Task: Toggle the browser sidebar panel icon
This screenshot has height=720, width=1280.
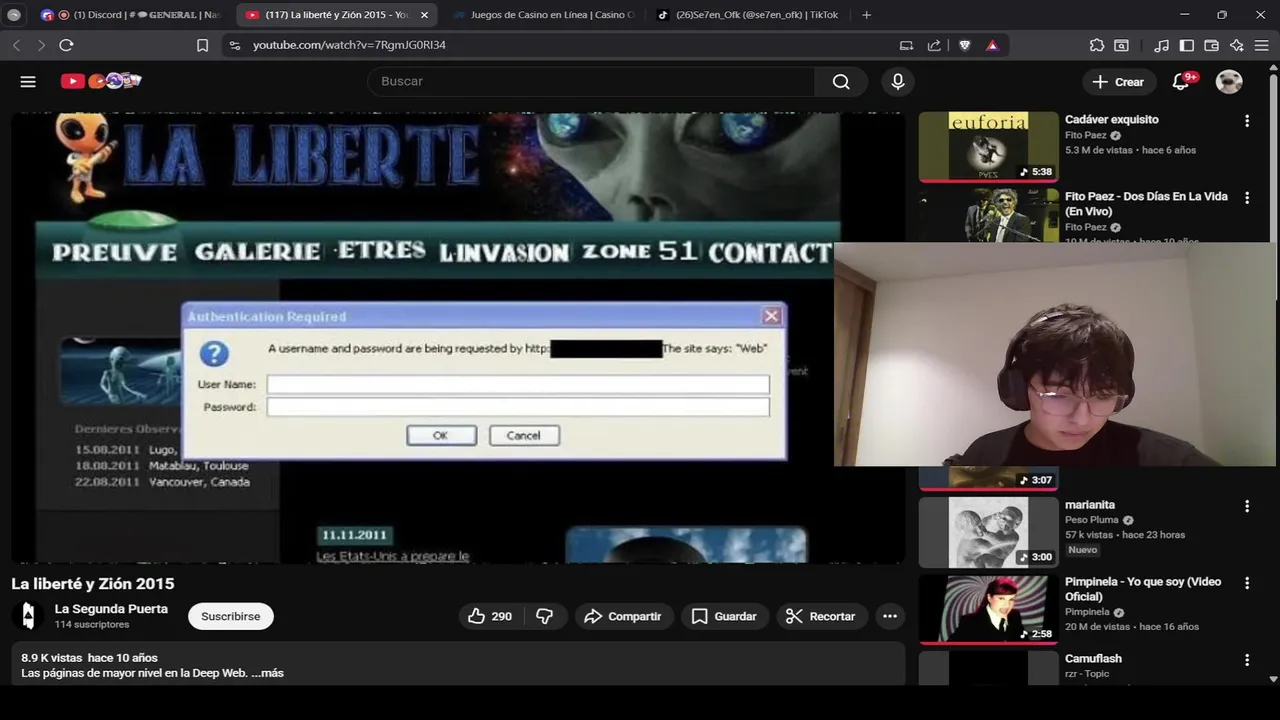Action: point(1187,45)
